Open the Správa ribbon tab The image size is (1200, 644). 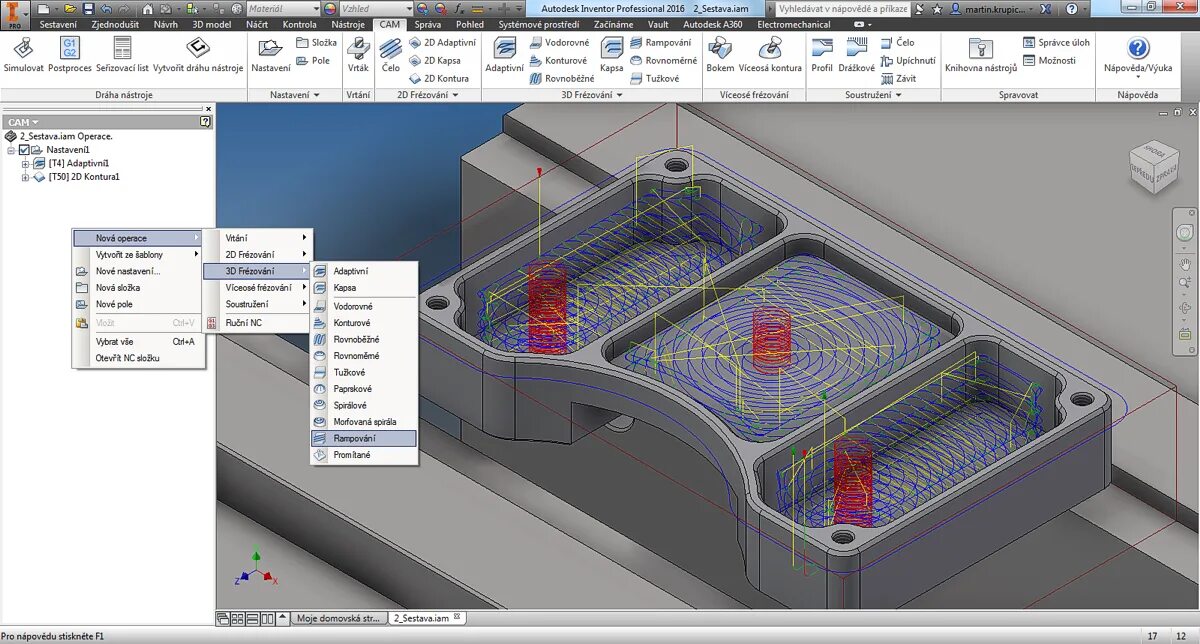428,24
